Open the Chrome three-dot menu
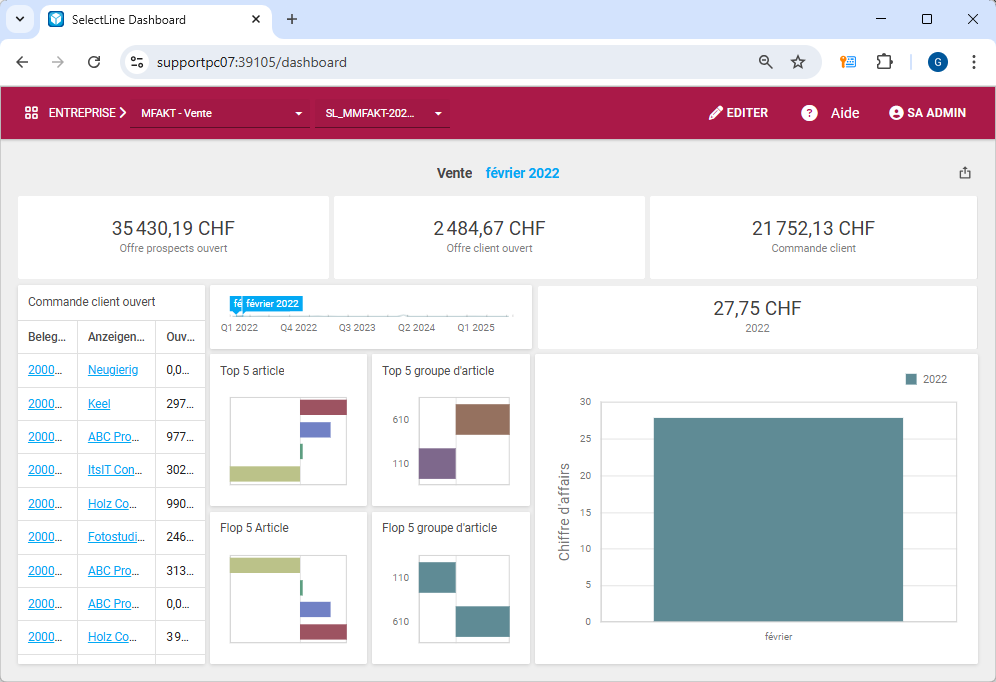The height and width of the screenshot is (682, 996). (x=973, y=62)
